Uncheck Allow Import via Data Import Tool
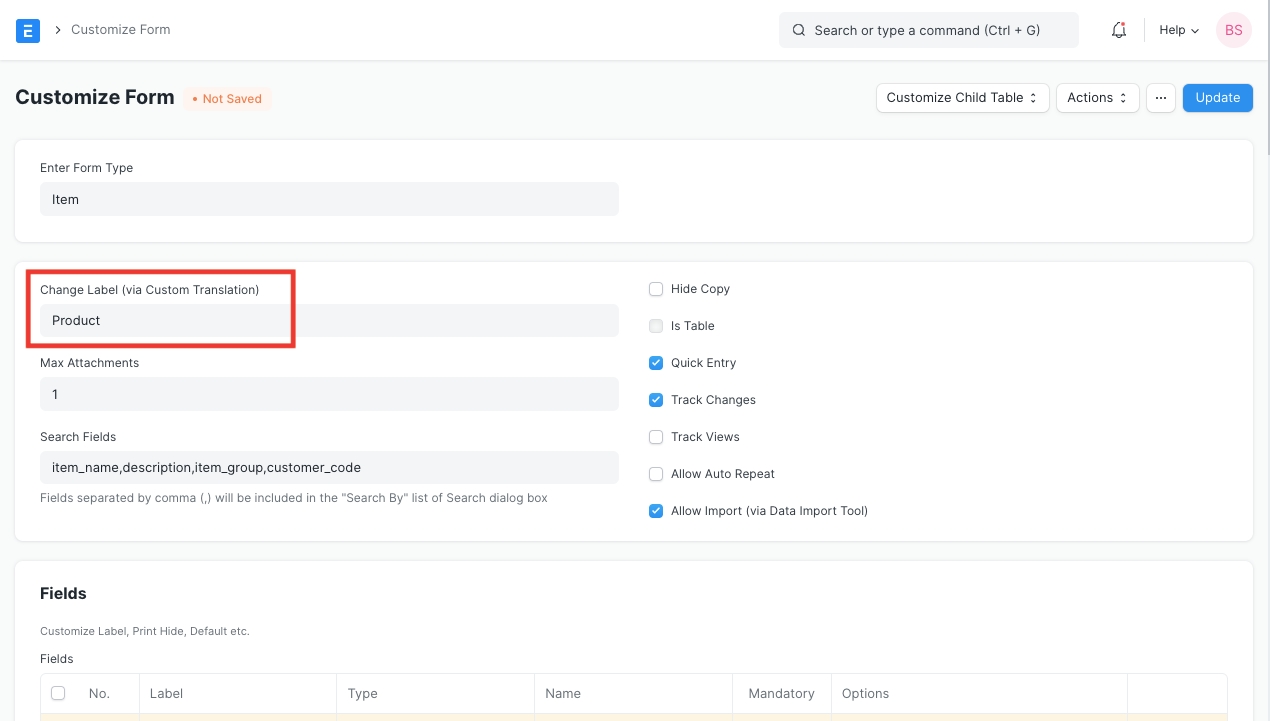 [x=656, y=511]
